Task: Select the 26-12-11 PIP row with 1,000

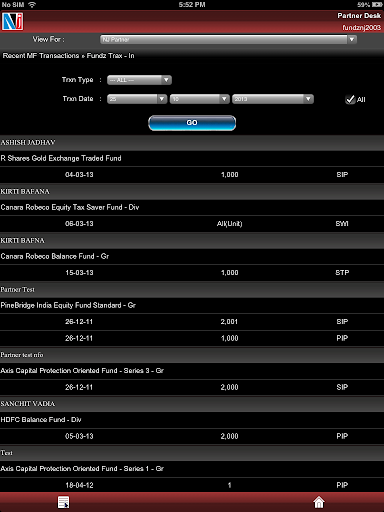Action: click(x=192, y=338)
